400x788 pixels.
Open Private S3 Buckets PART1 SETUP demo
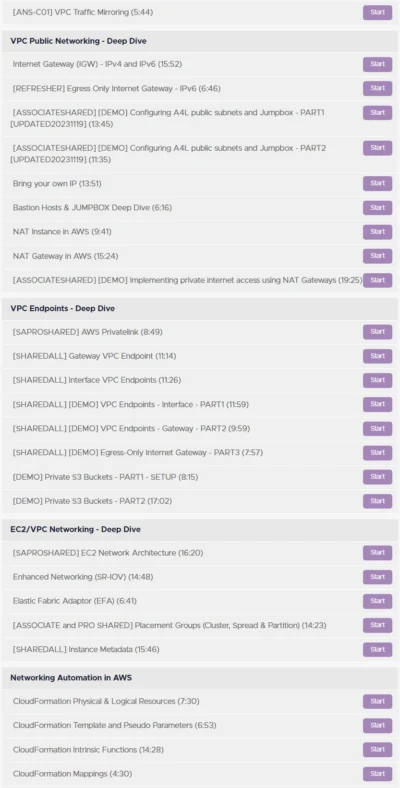(105, 477)
